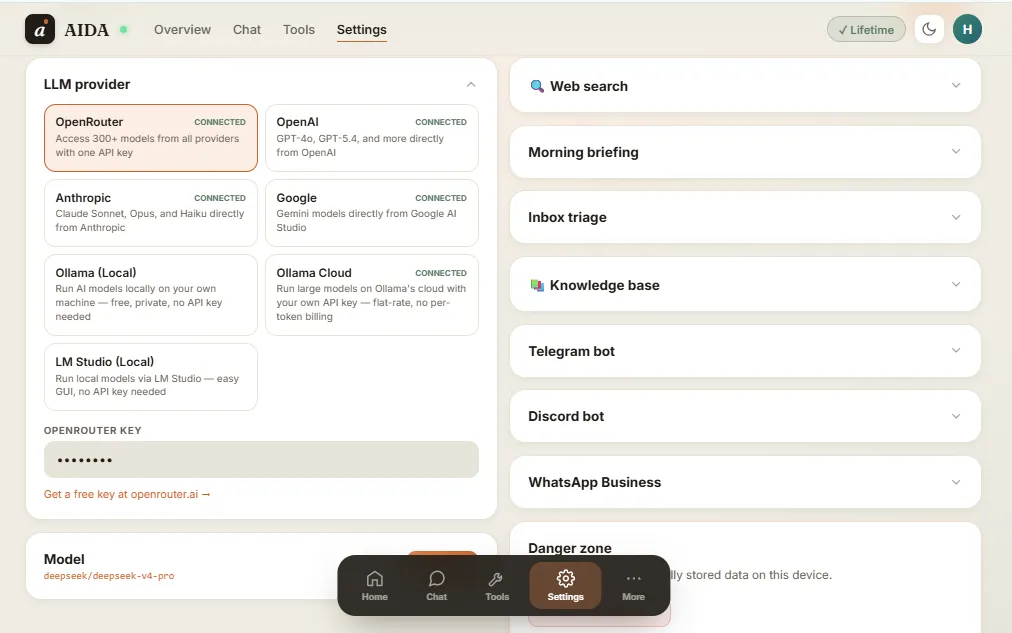
Task: Expand the Web search section
Action: [956, 85]
